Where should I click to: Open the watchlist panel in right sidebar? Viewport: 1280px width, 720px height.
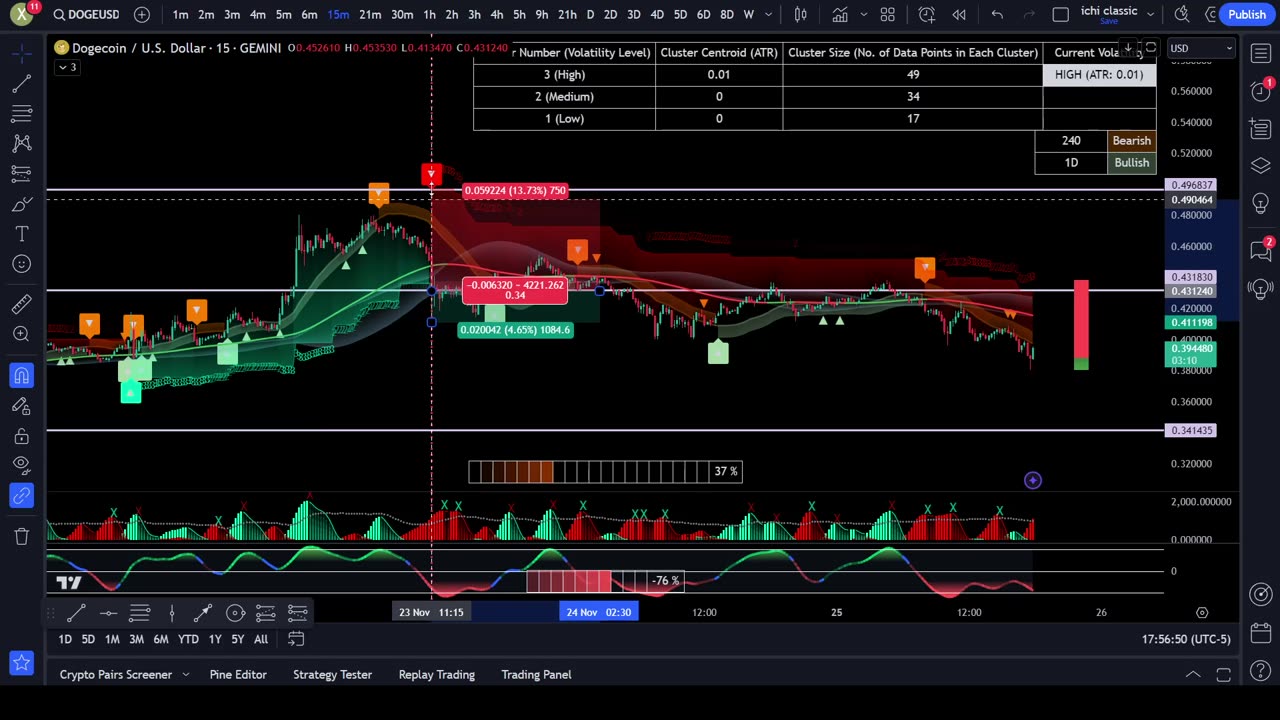[x=1261, y=53]
